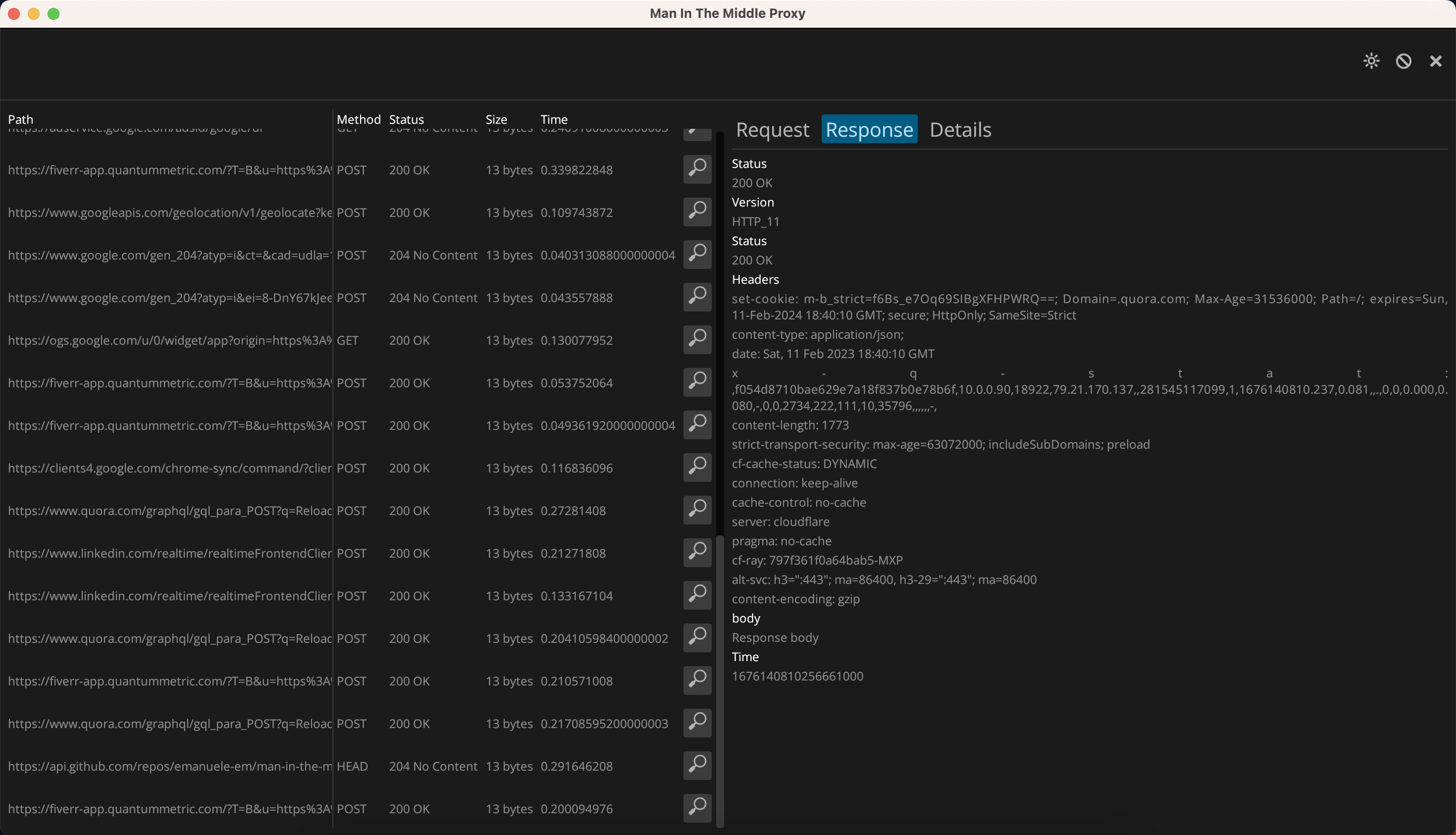Select the api.github.com repos path text
This screenshot has width=1456, height=835.
(x=170, y=767)
